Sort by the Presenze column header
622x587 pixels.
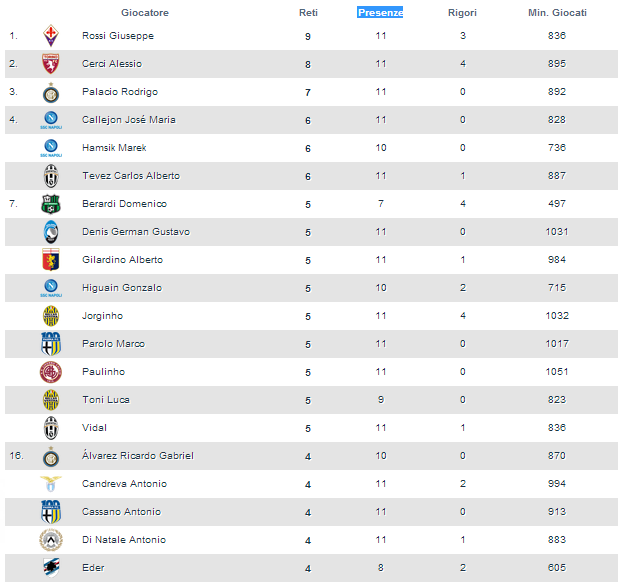[380, 13]
